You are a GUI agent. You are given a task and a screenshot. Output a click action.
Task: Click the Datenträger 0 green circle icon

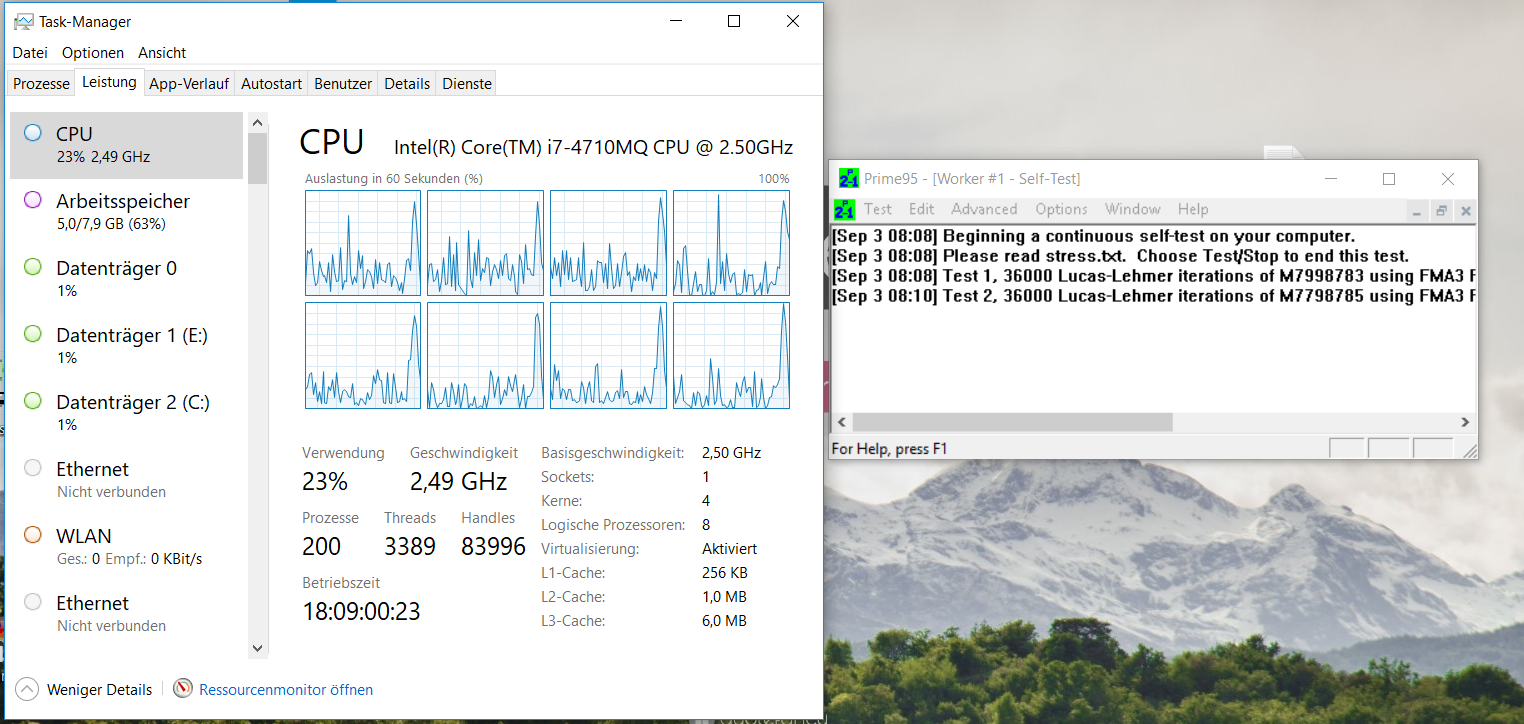coord(33,267)
